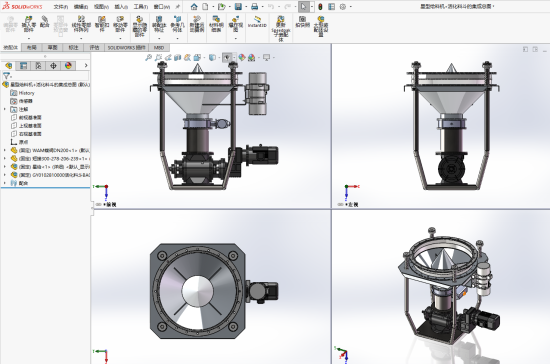Toggle the pin icon next to the menus
Image resolution: width=550 pixels, height=364 pixels.
pos(178,7)
